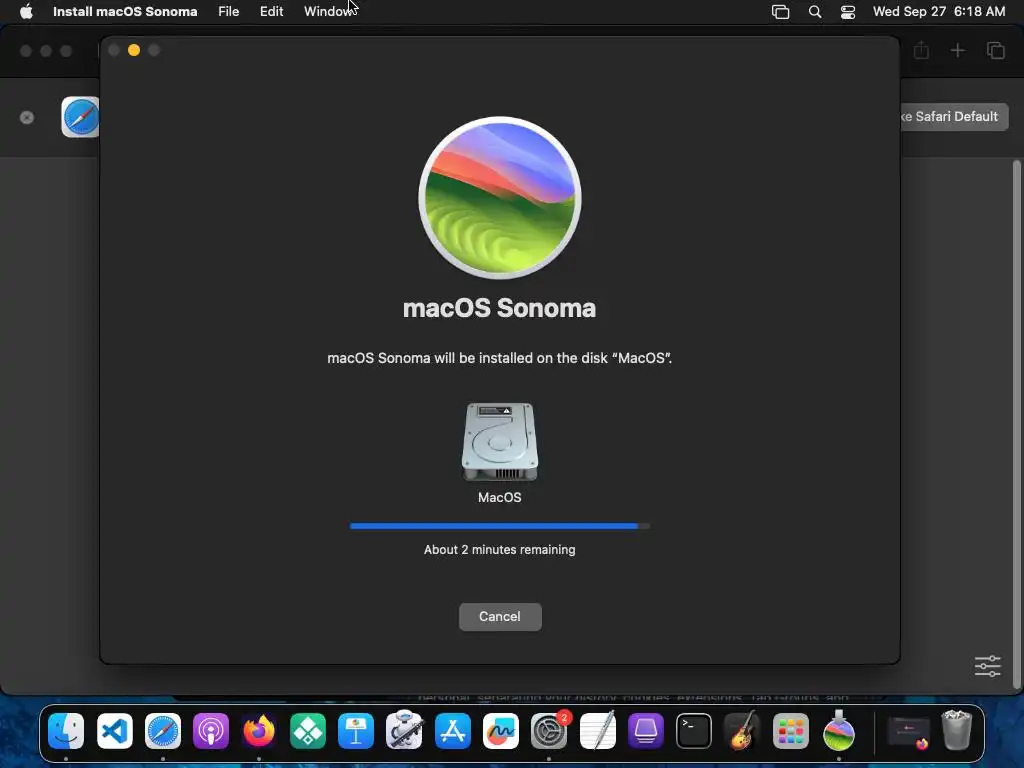This screenshot has width=1024, height=768.
Task: Open Spotlight search in the menu bar
Action: tap(815, 12)
